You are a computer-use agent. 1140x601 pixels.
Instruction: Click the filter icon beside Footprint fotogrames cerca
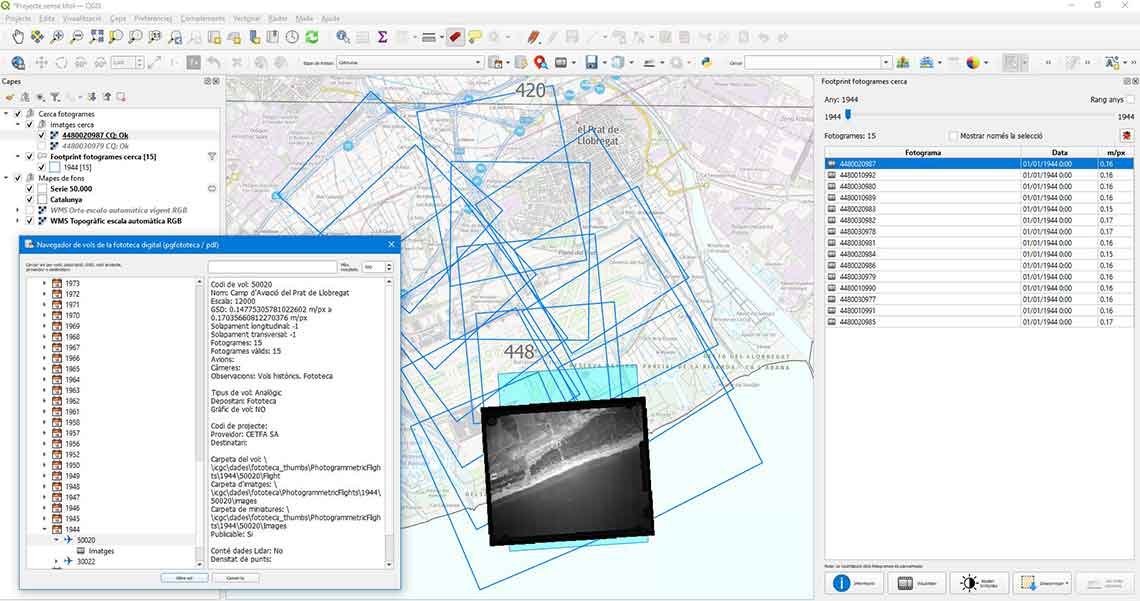[x=212, y=156]
